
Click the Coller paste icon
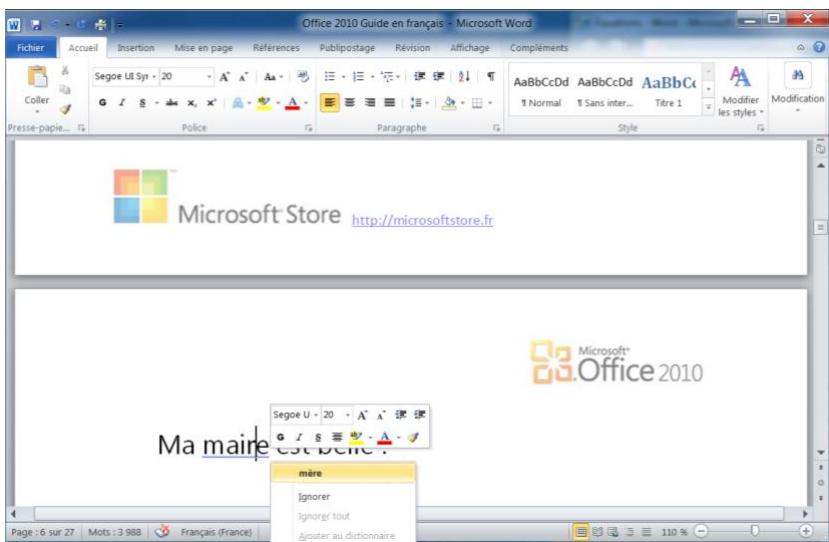(37, 77)
